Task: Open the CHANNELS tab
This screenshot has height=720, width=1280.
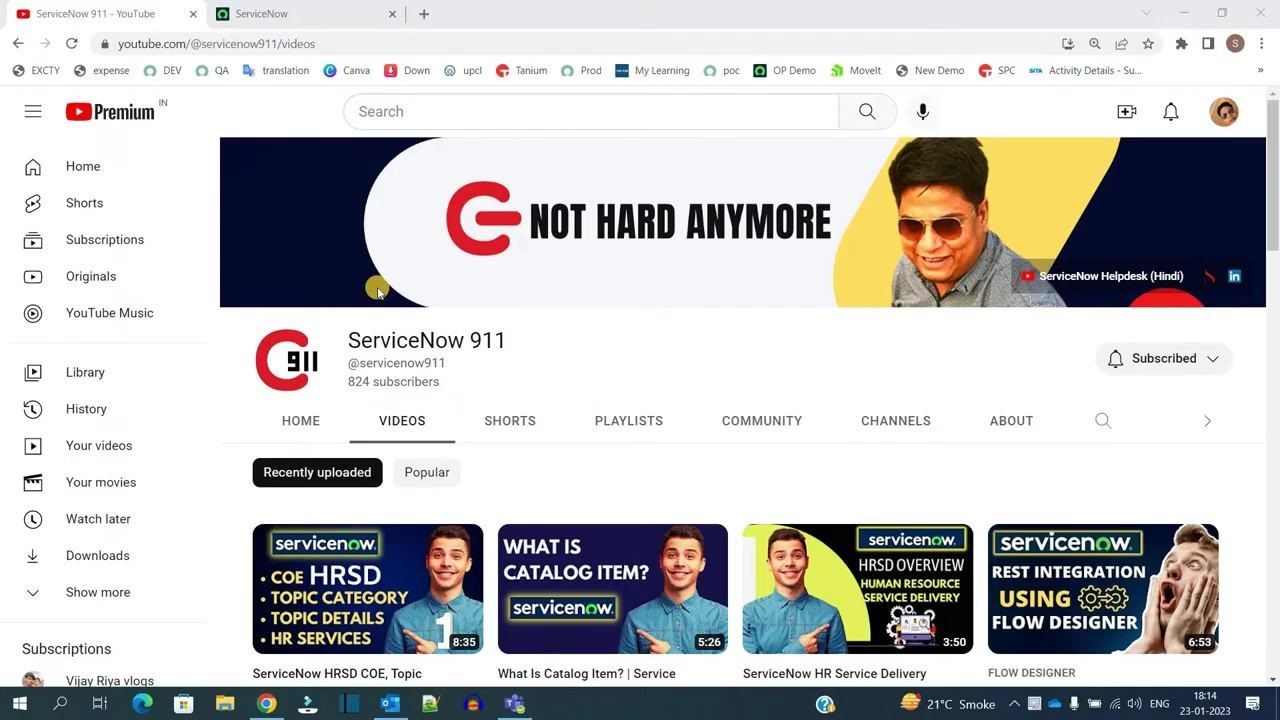Action: tap(896, 421)
